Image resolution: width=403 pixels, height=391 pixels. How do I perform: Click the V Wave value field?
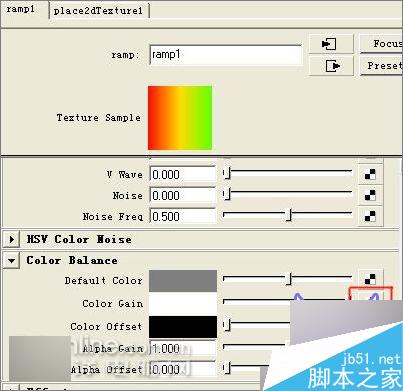183,174
